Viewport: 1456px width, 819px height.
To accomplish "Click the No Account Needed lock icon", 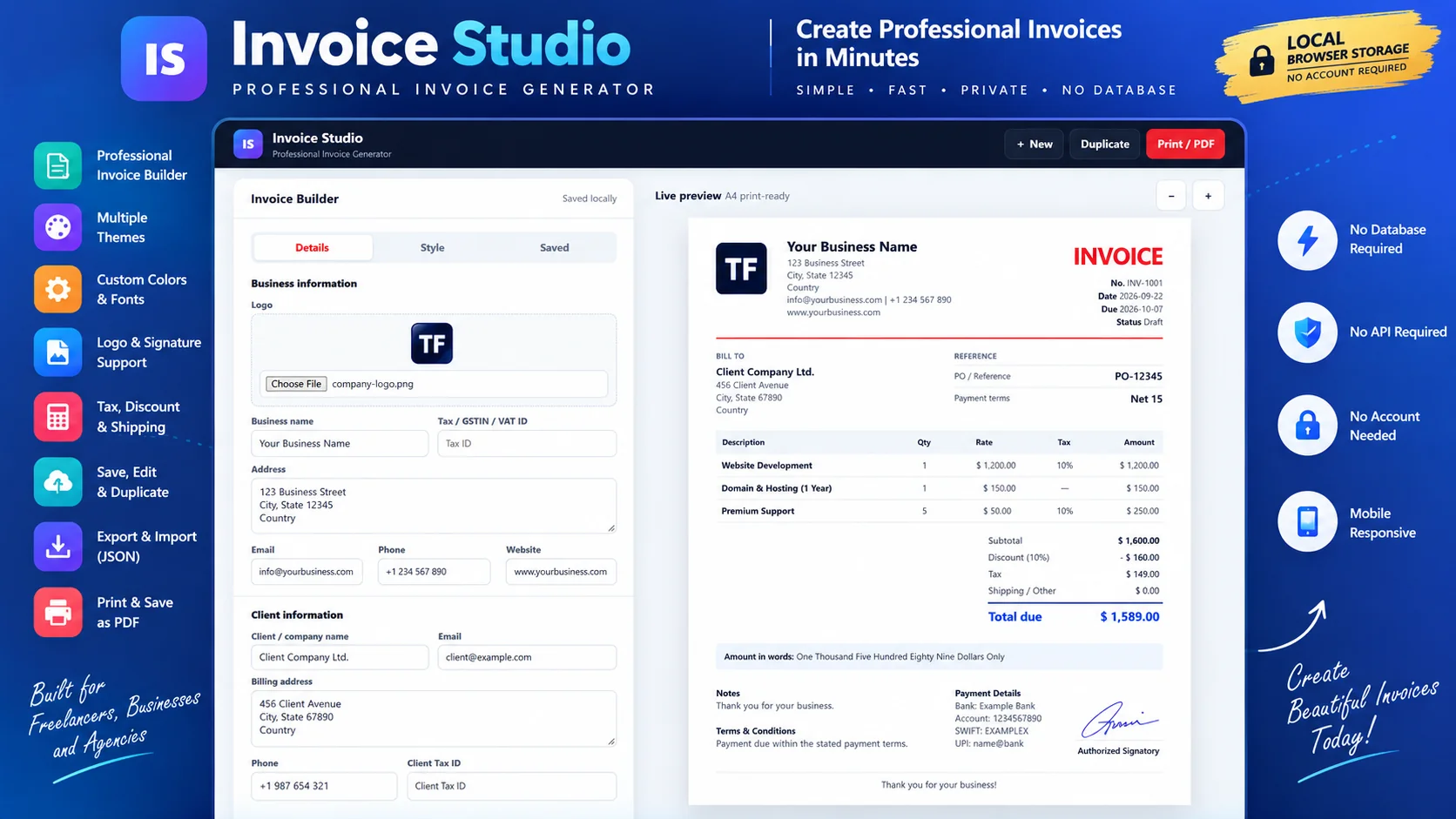I will pyautogui.click(x=1307, y=426).
